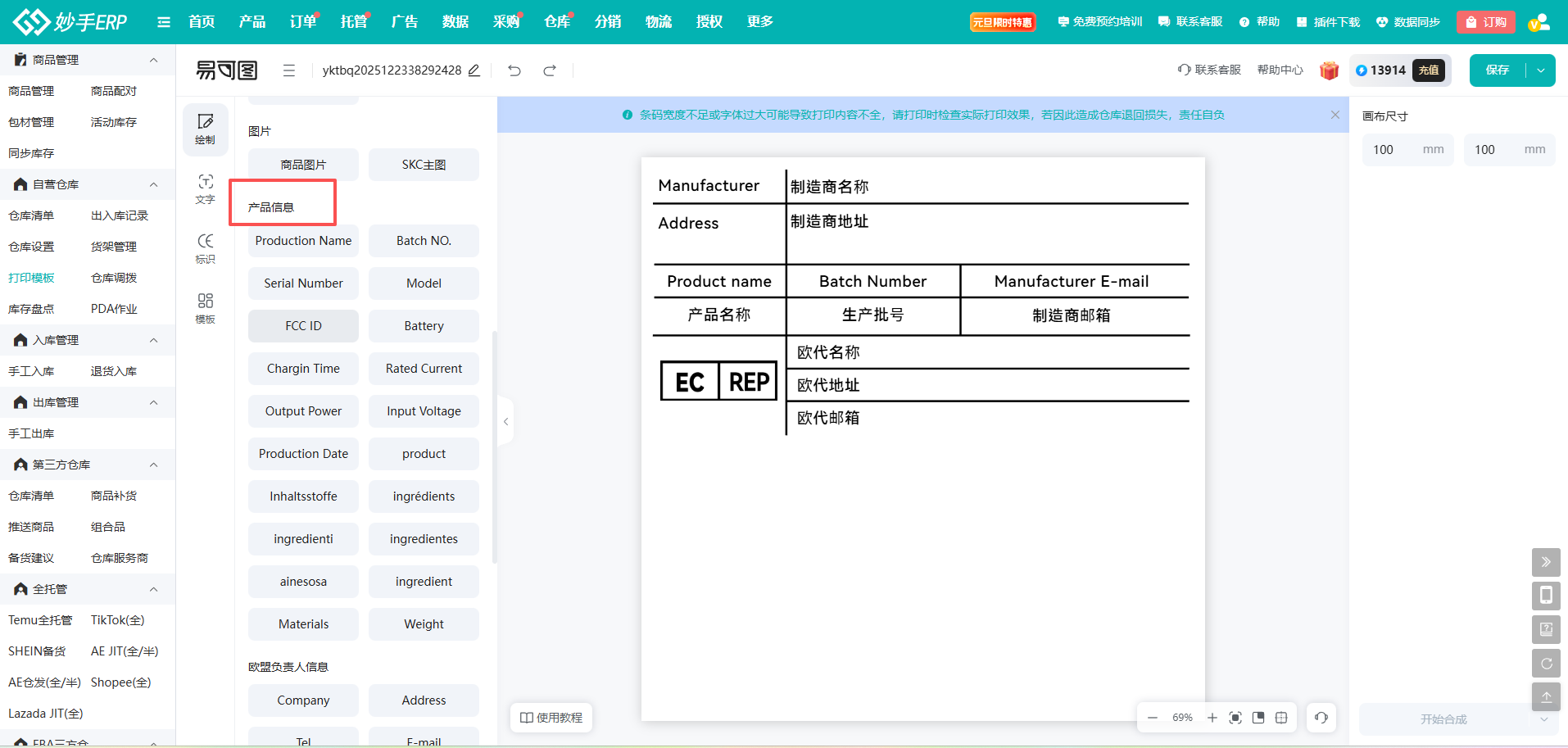Open the 文字 text tool tab
Image resolution: width=1568 pixels, height=748 pixels.
pyautogui.click(x=205, y=188)
